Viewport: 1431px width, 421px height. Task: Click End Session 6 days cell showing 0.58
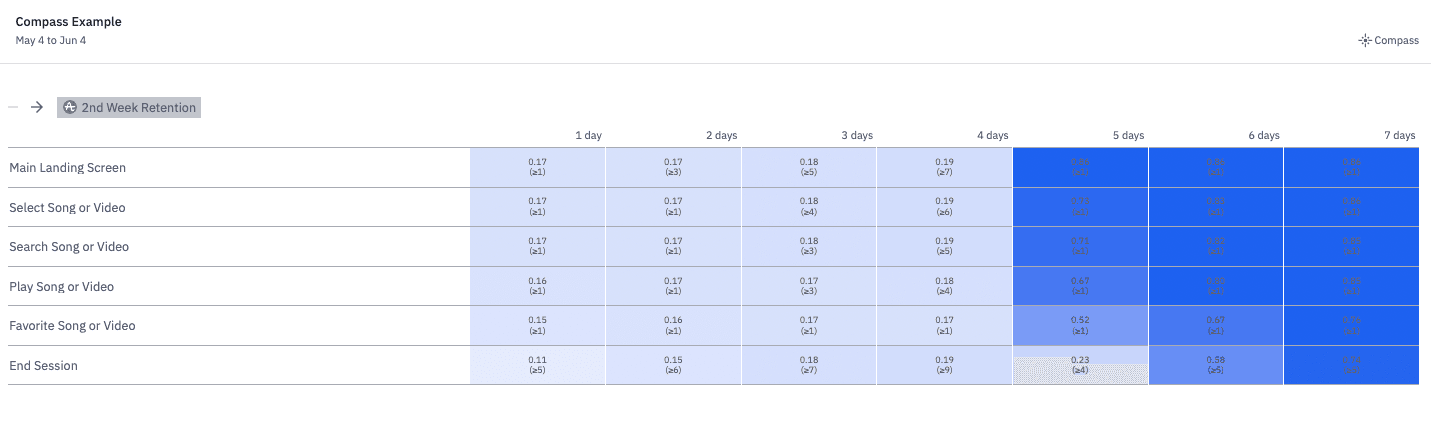pyautogui.click(x=1215, y=366)
